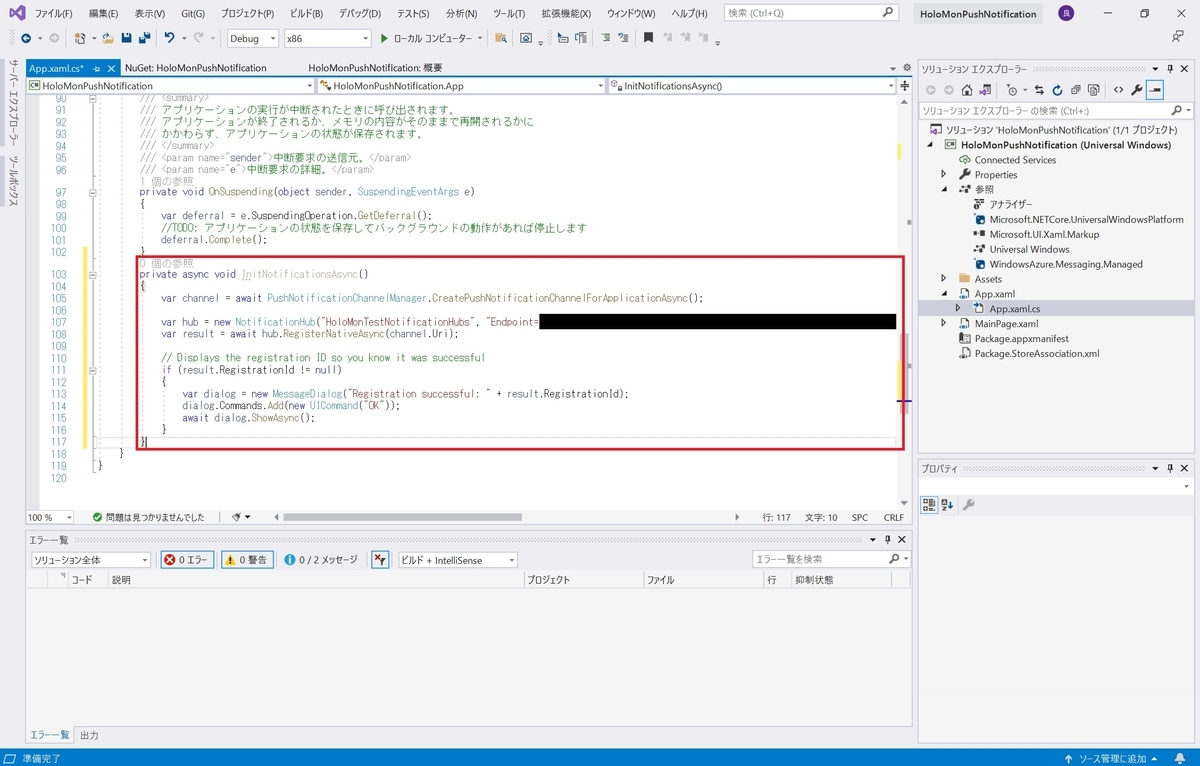Expand the Properties node in Solution Explorer
1200x766 pixels.
[943, 174]
